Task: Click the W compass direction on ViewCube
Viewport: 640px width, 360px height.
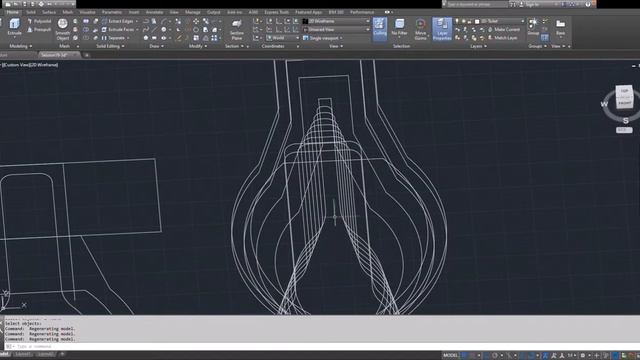Action: point(604,104)
